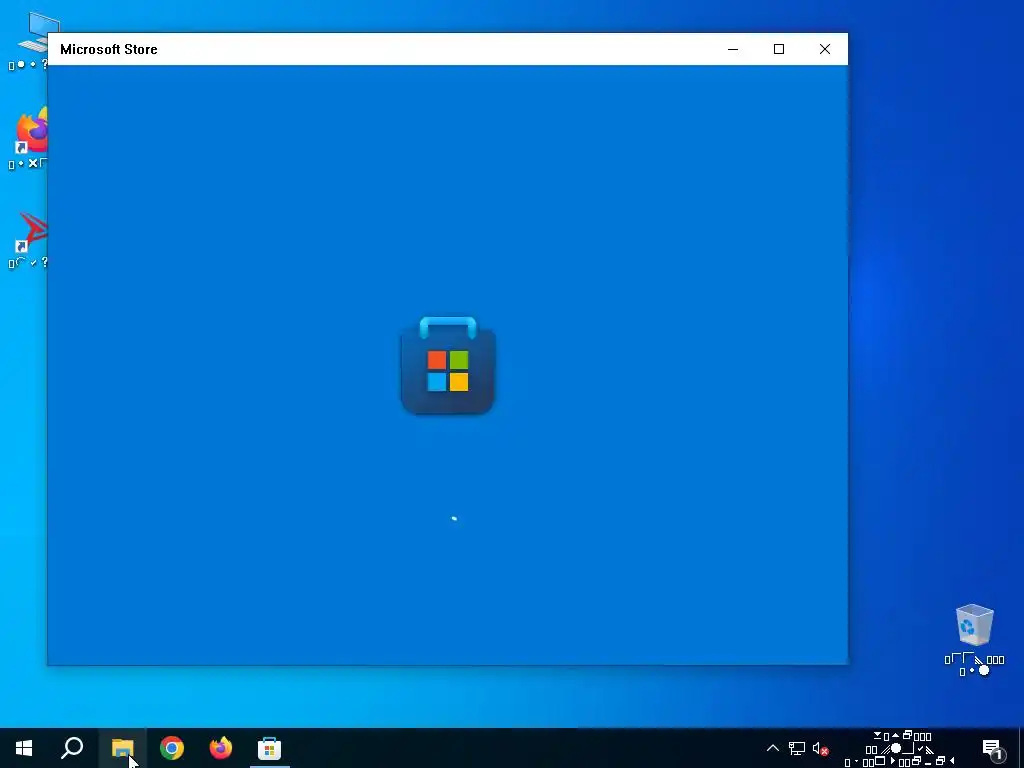
Task: Open Google Chrome from the taskbar
Action: coord(172,748)
